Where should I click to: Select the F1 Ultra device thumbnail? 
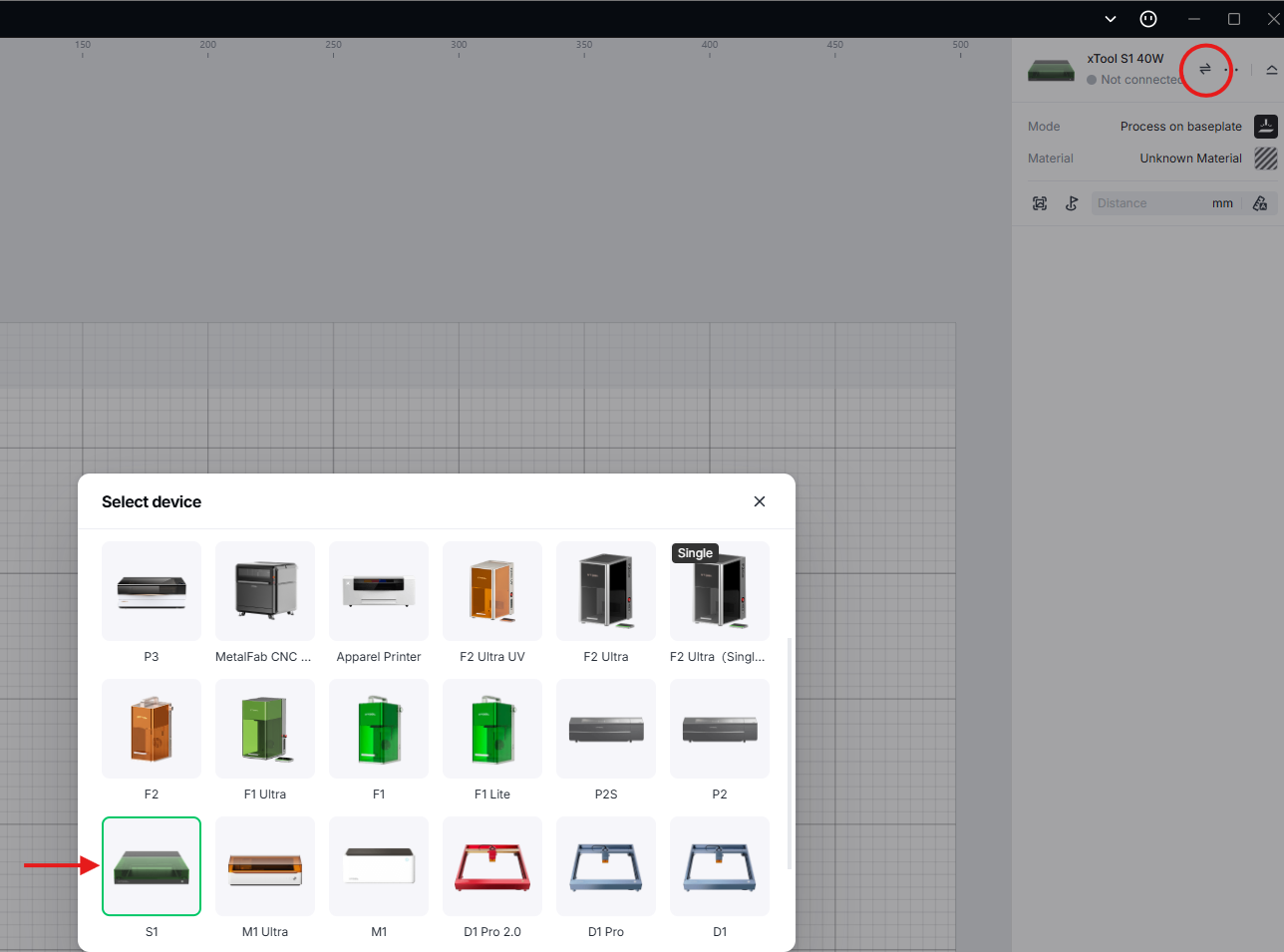tap(265, 729)
